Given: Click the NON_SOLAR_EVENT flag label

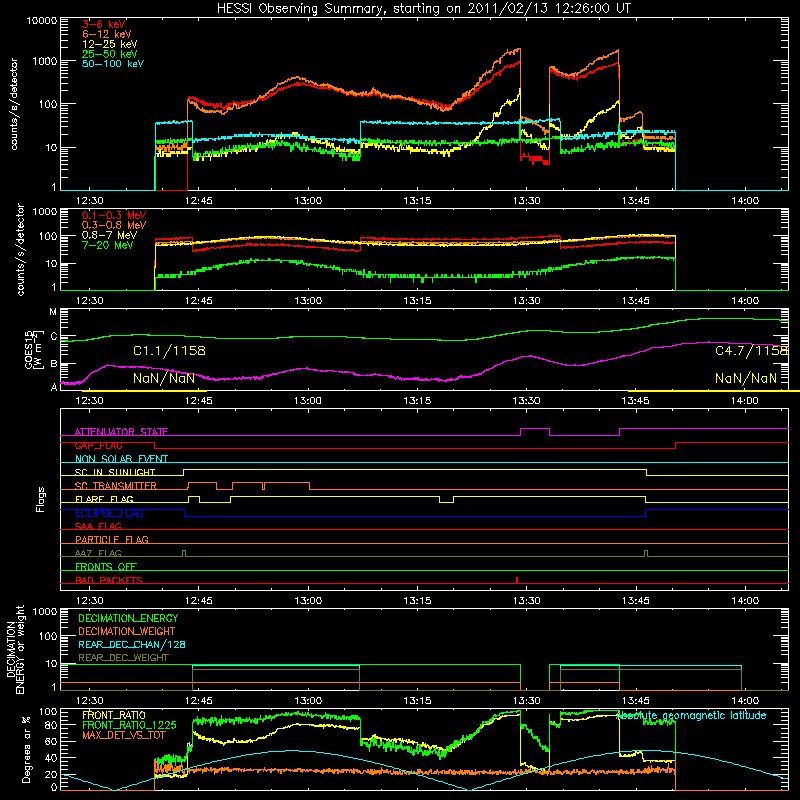Looking at the screenshot, I should click(x=121, y=459).
